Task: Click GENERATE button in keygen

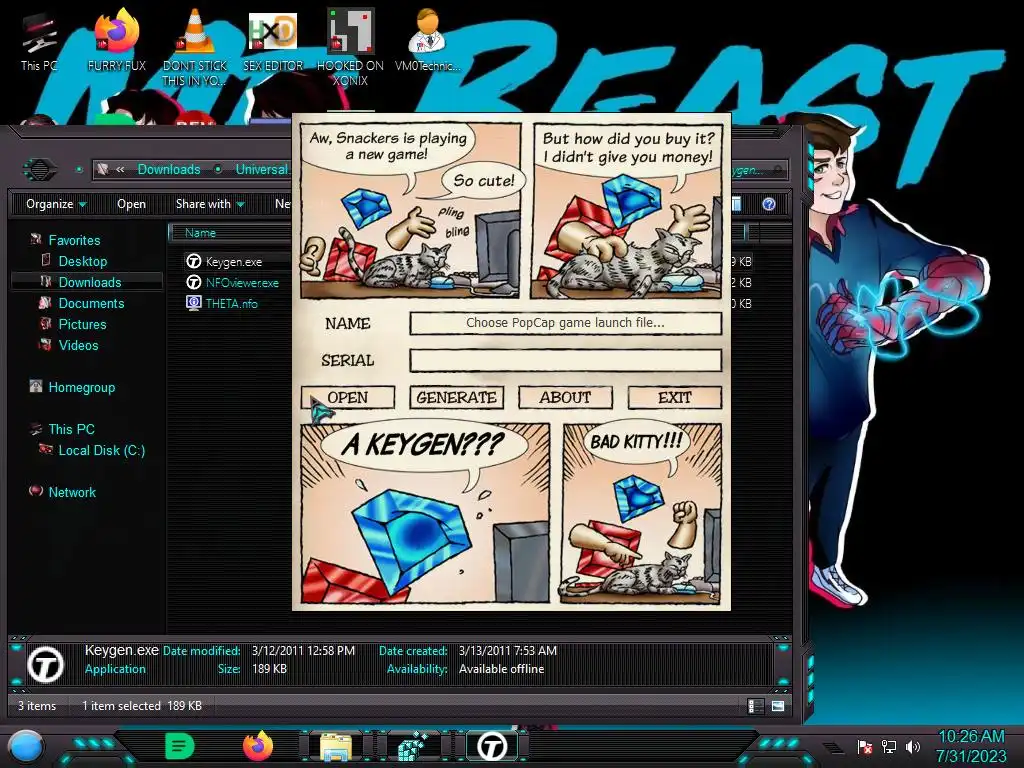Action: (456, 397)
